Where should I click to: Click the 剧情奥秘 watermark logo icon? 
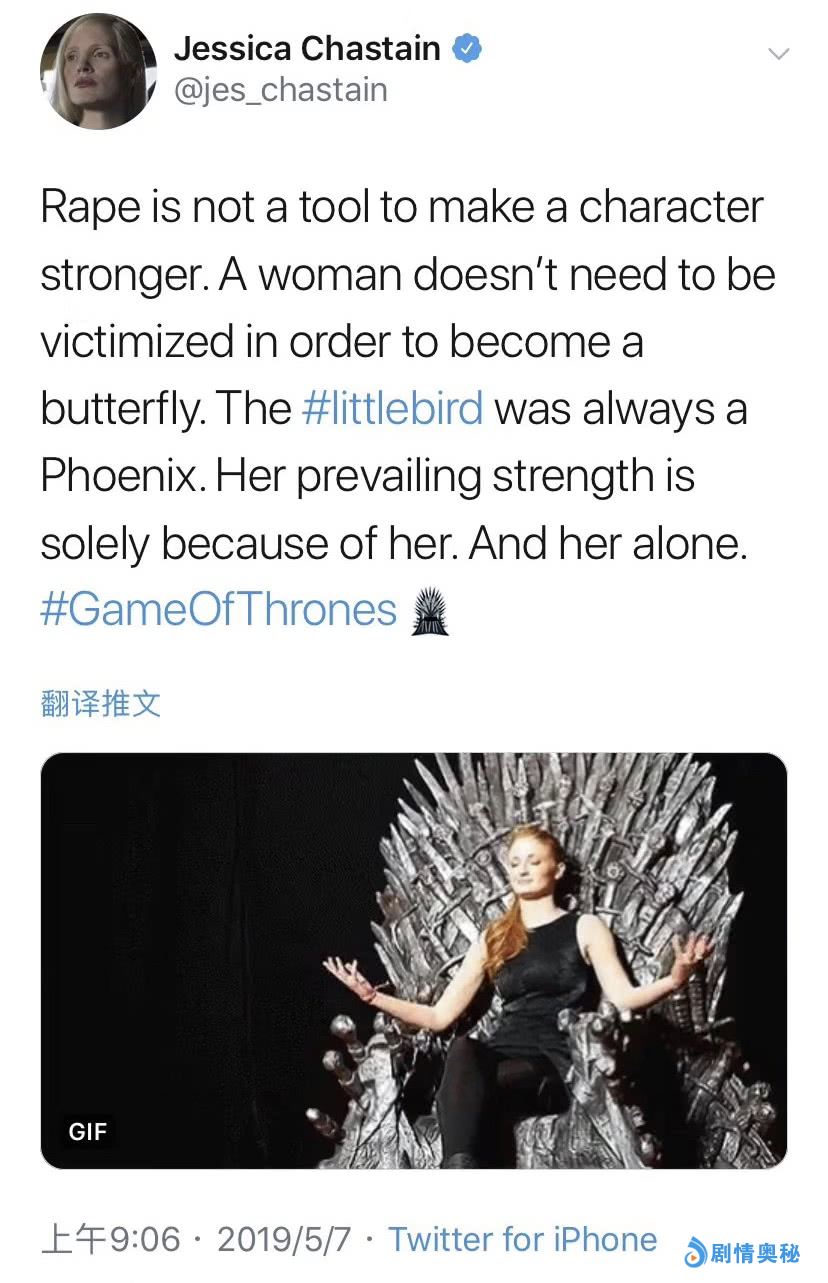pos(696,1252)
